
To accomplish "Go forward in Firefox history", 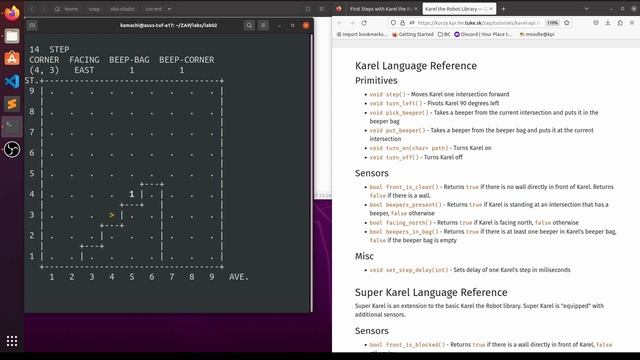I will (x=352, y=23).
